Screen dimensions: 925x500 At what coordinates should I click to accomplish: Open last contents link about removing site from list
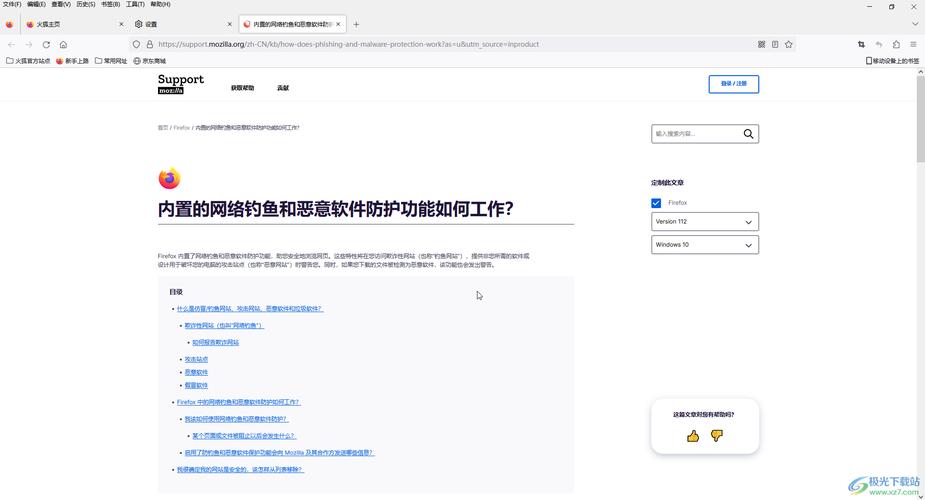pyautogui.click(x=240, y=469)
